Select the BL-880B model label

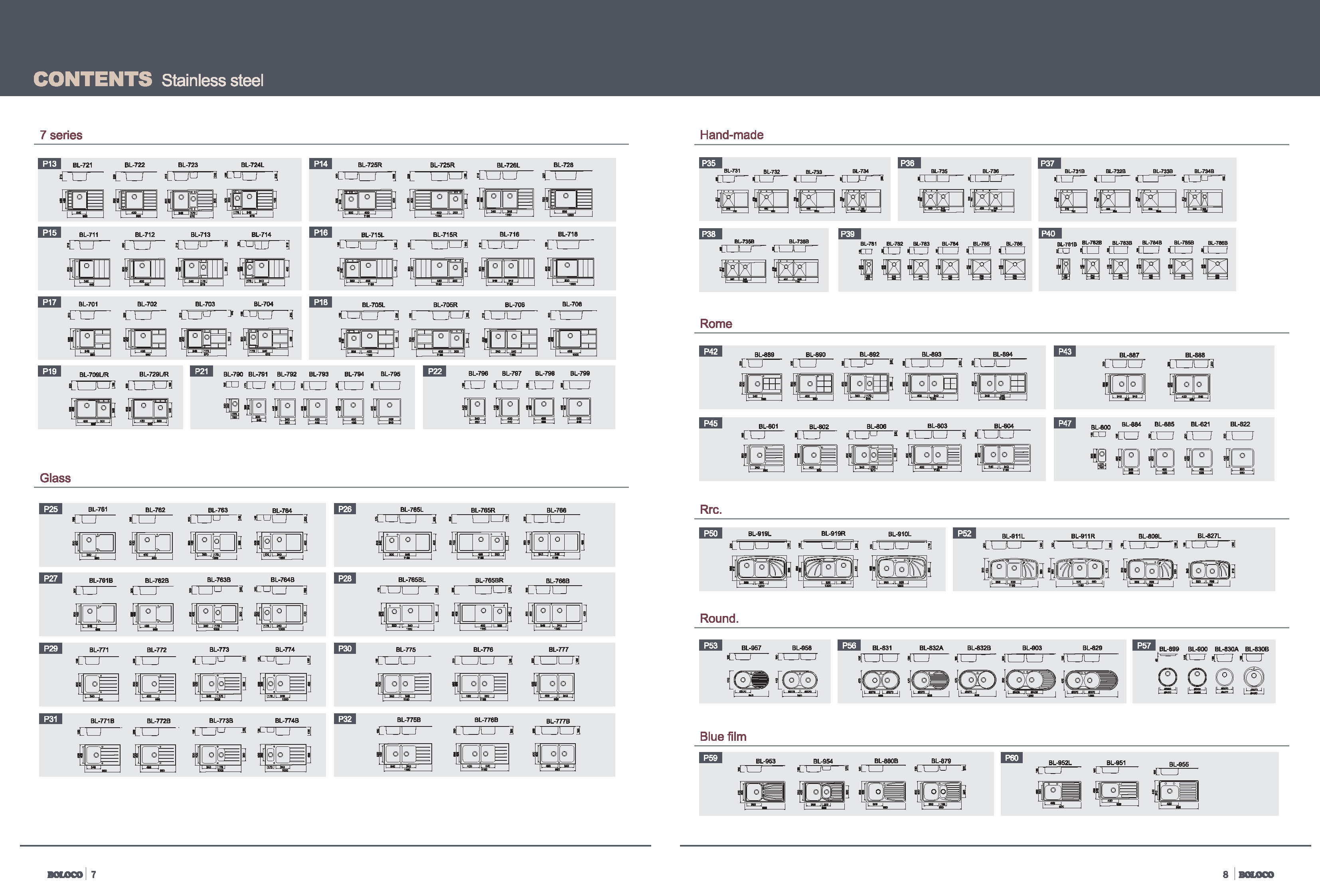click(886, 761)
